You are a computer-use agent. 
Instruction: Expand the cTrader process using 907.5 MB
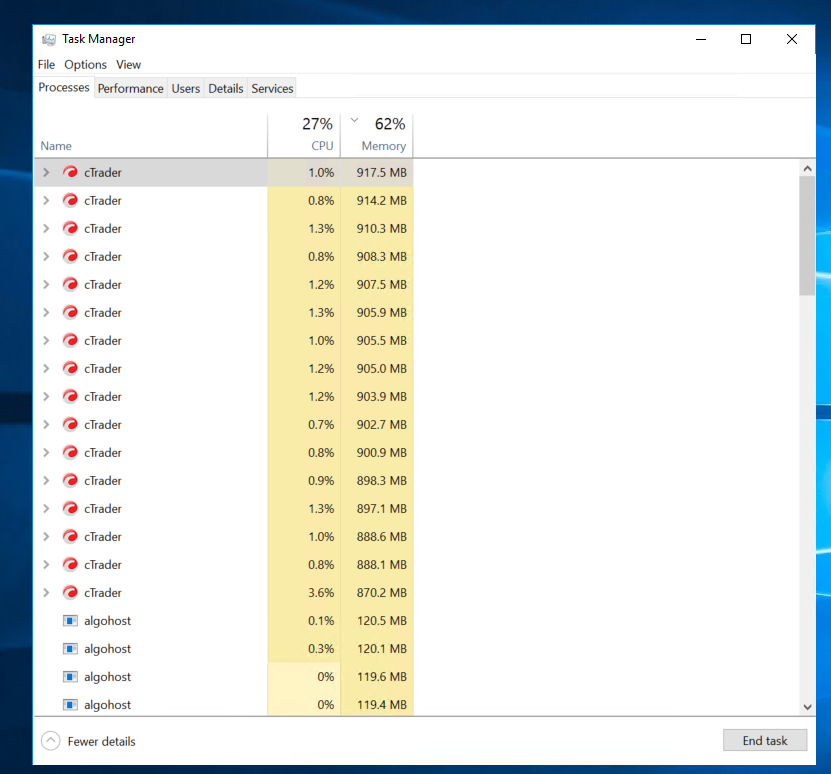click(46, 285)
